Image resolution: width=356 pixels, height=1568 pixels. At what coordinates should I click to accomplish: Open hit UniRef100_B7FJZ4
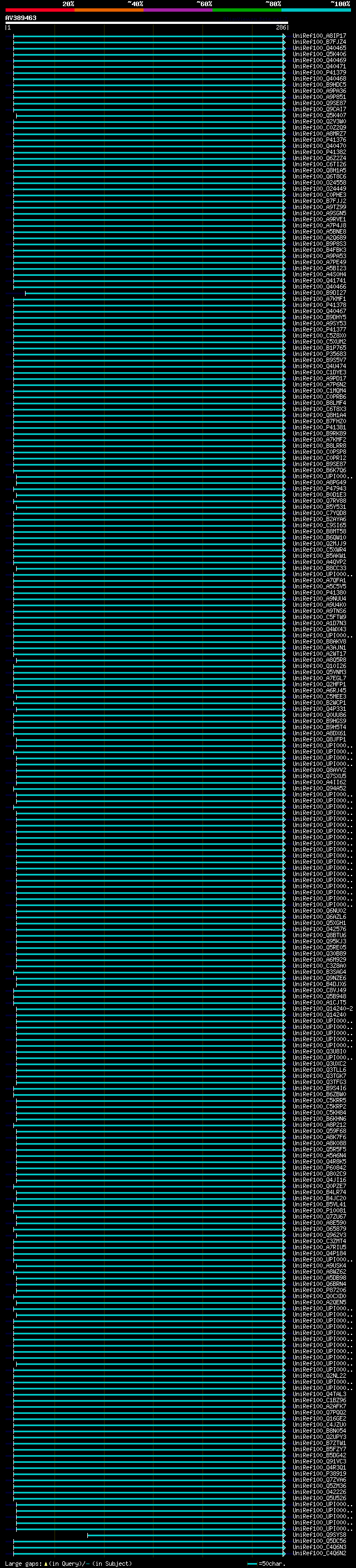tap(319, 42)
